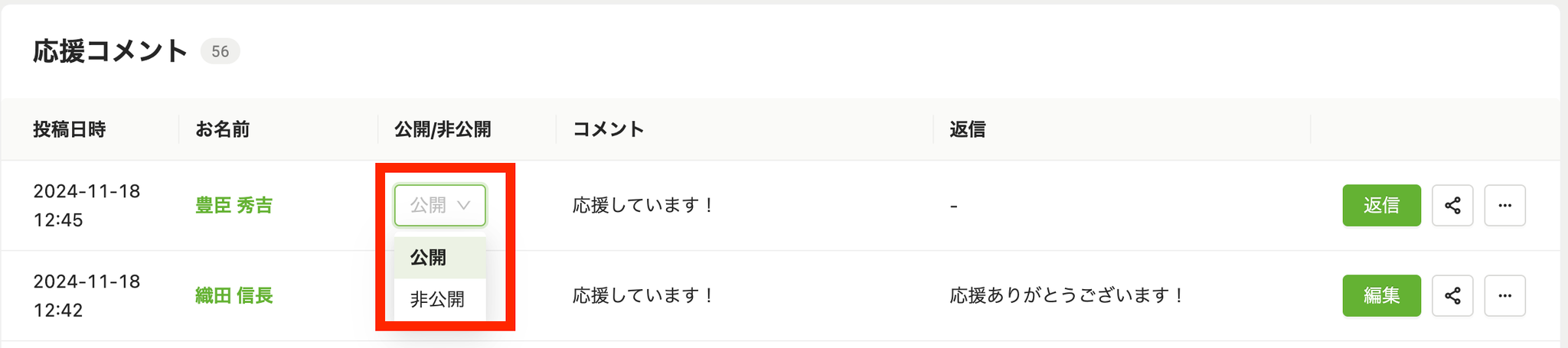This screenshot has height=348, width=1568.
Task: Select the 返信 column header
Action: 968,129
